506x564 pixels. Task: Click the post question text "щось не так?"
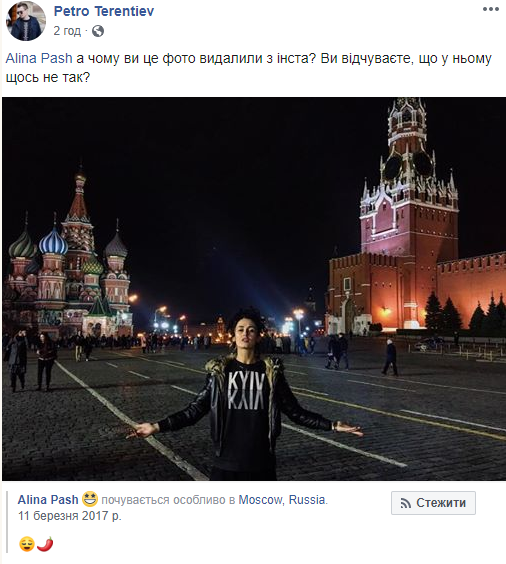47,77
